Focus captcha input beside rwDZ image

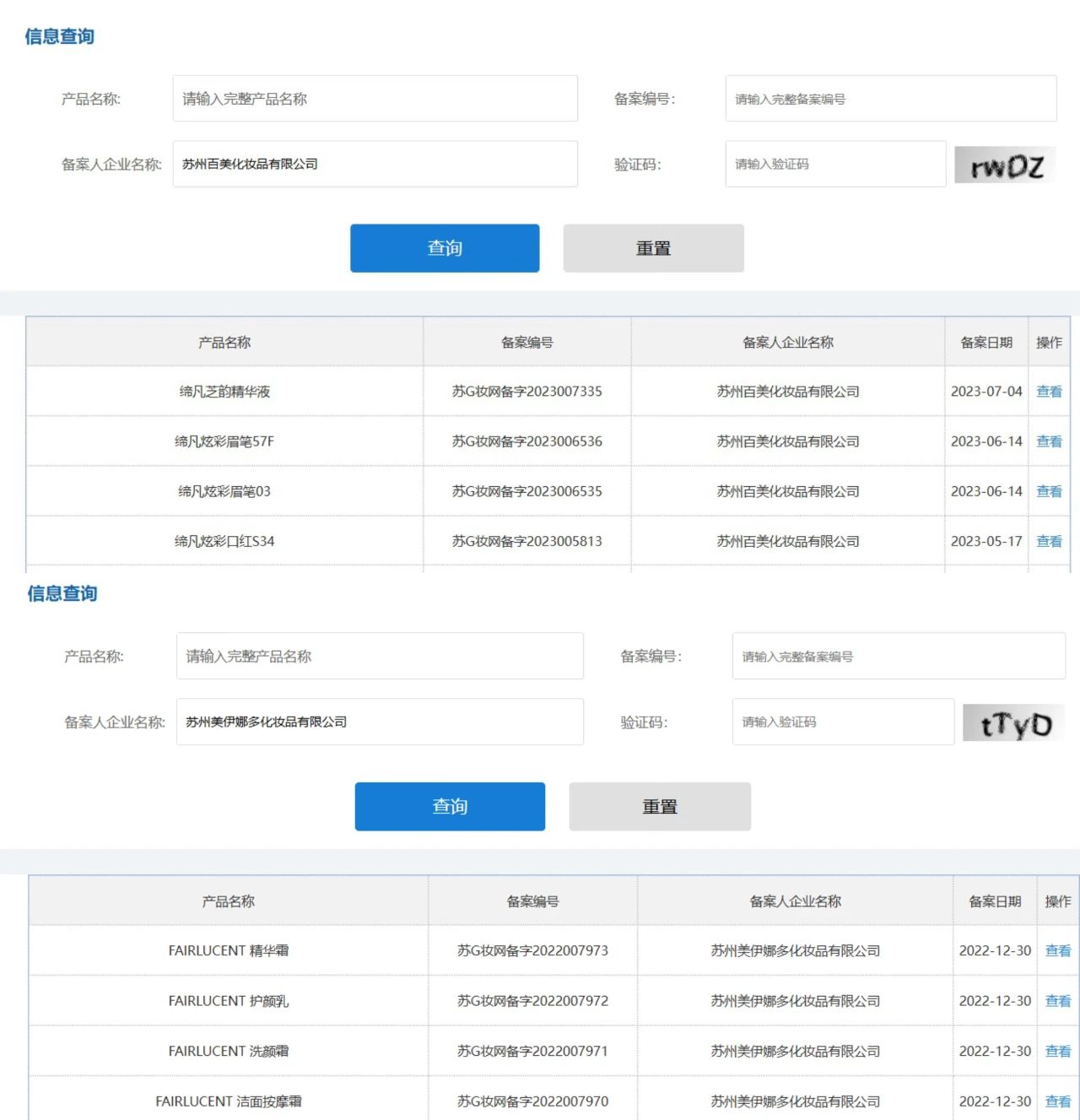834,164
